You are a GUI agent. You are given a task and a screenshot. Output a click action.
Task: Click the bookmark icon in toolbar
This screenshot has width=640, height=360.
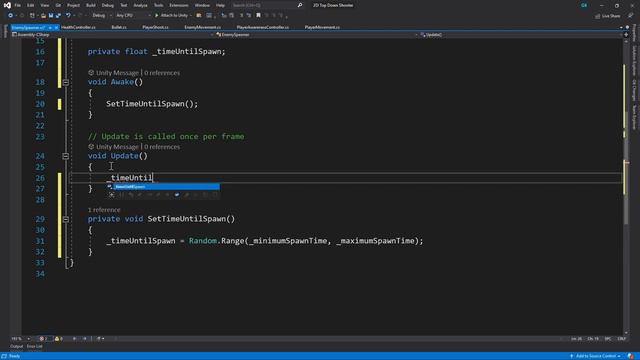[x=258, y=16]
